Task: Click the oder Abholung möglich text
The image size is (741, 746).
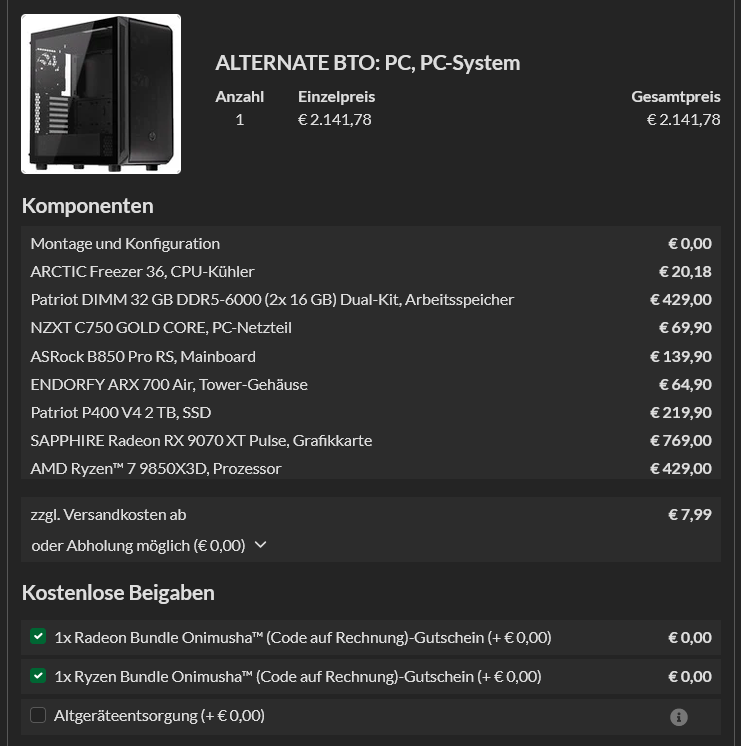Action: 138,545
